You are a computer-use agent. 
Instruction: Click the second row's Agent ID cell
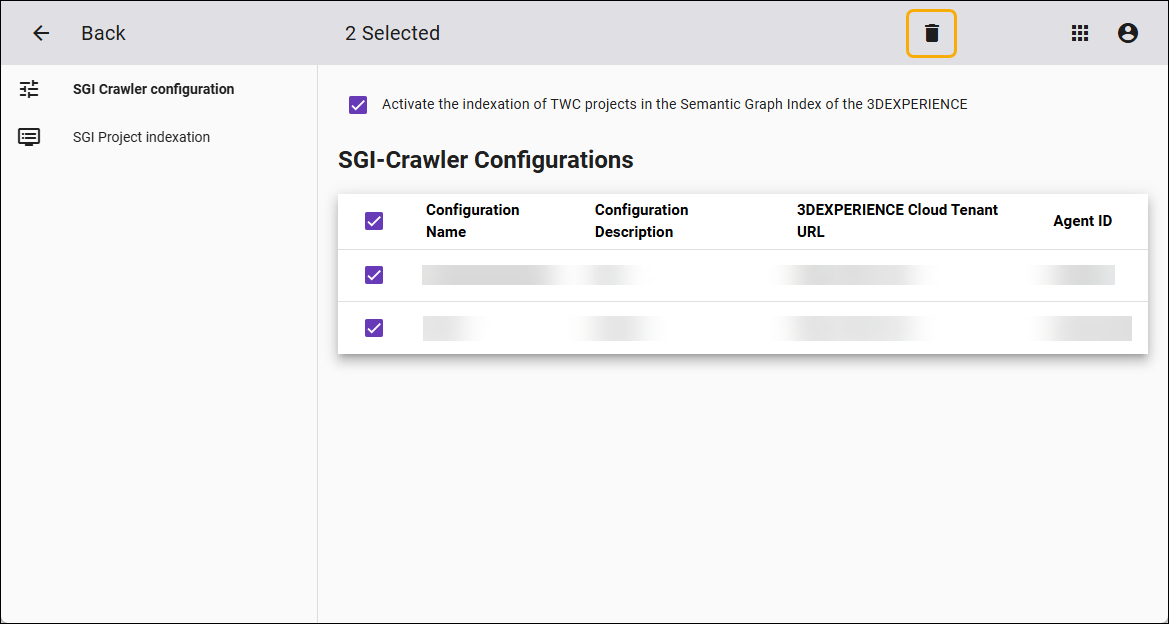coord(1082,328)
